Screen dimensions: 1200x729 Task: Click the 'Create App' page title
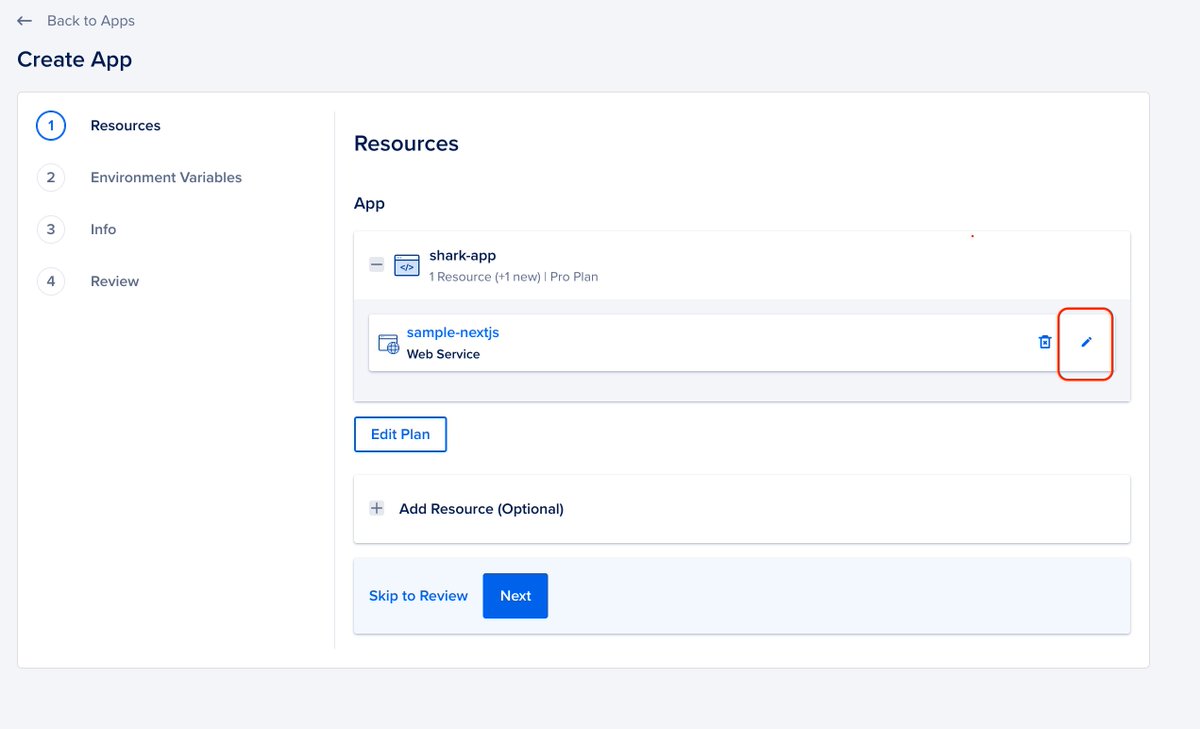coord(75,60)
